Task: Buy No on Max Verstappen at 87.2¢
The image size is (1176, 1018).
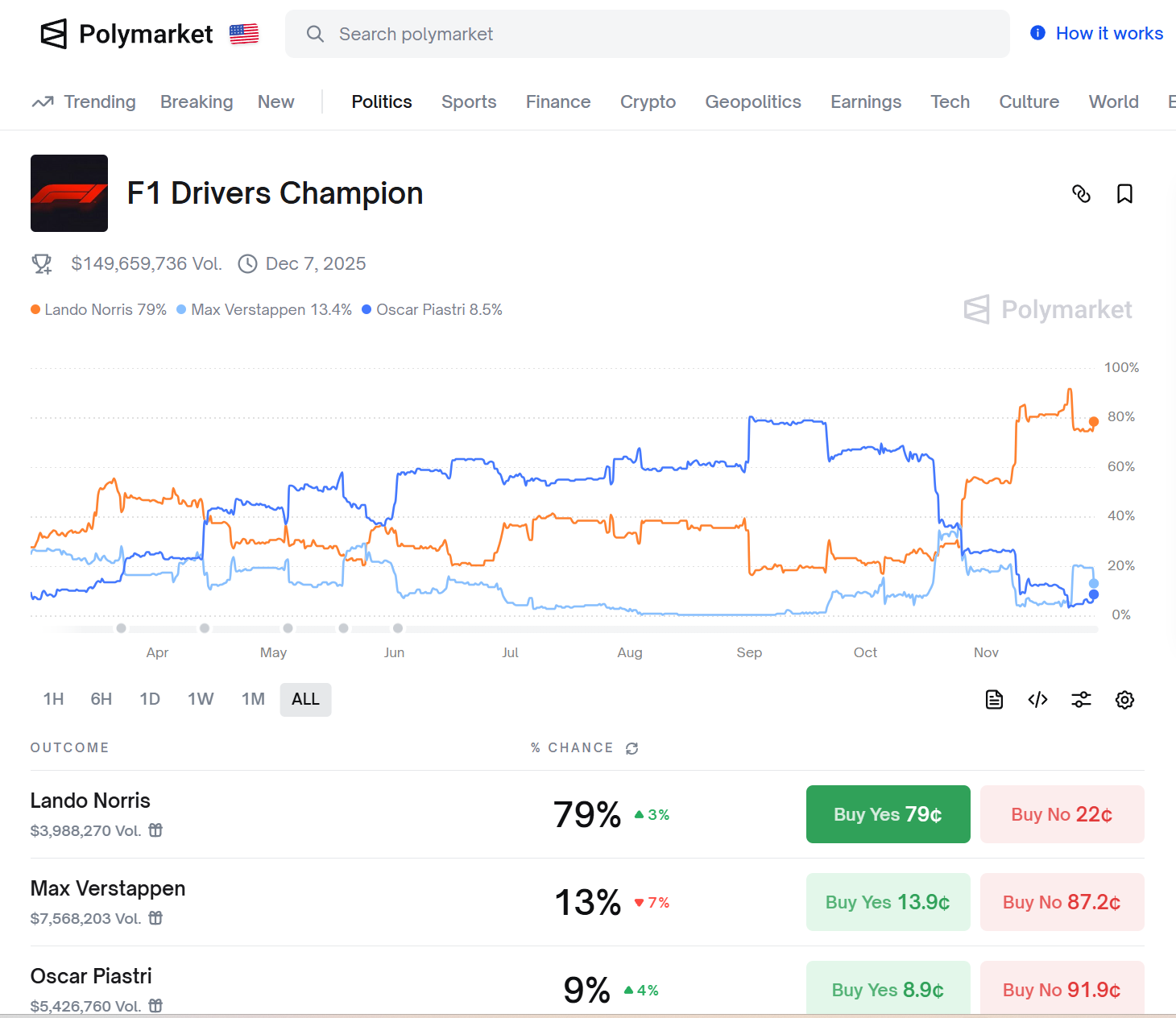Action: pyautogui.click(x=1062, y=902)
